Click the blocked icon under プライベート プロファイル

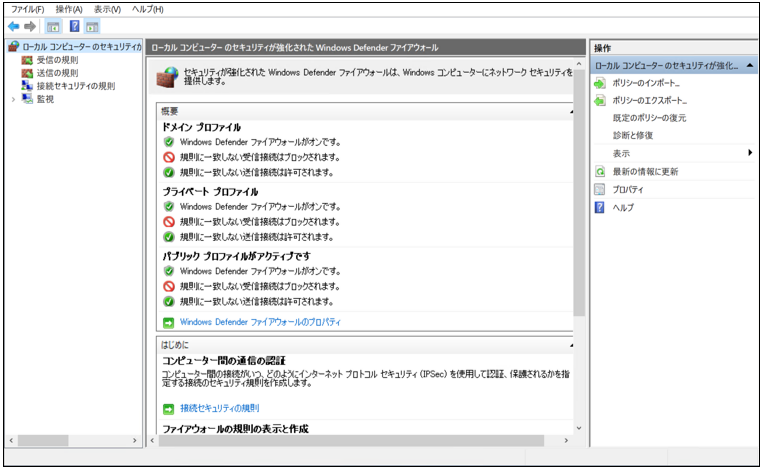pos(169,222)
